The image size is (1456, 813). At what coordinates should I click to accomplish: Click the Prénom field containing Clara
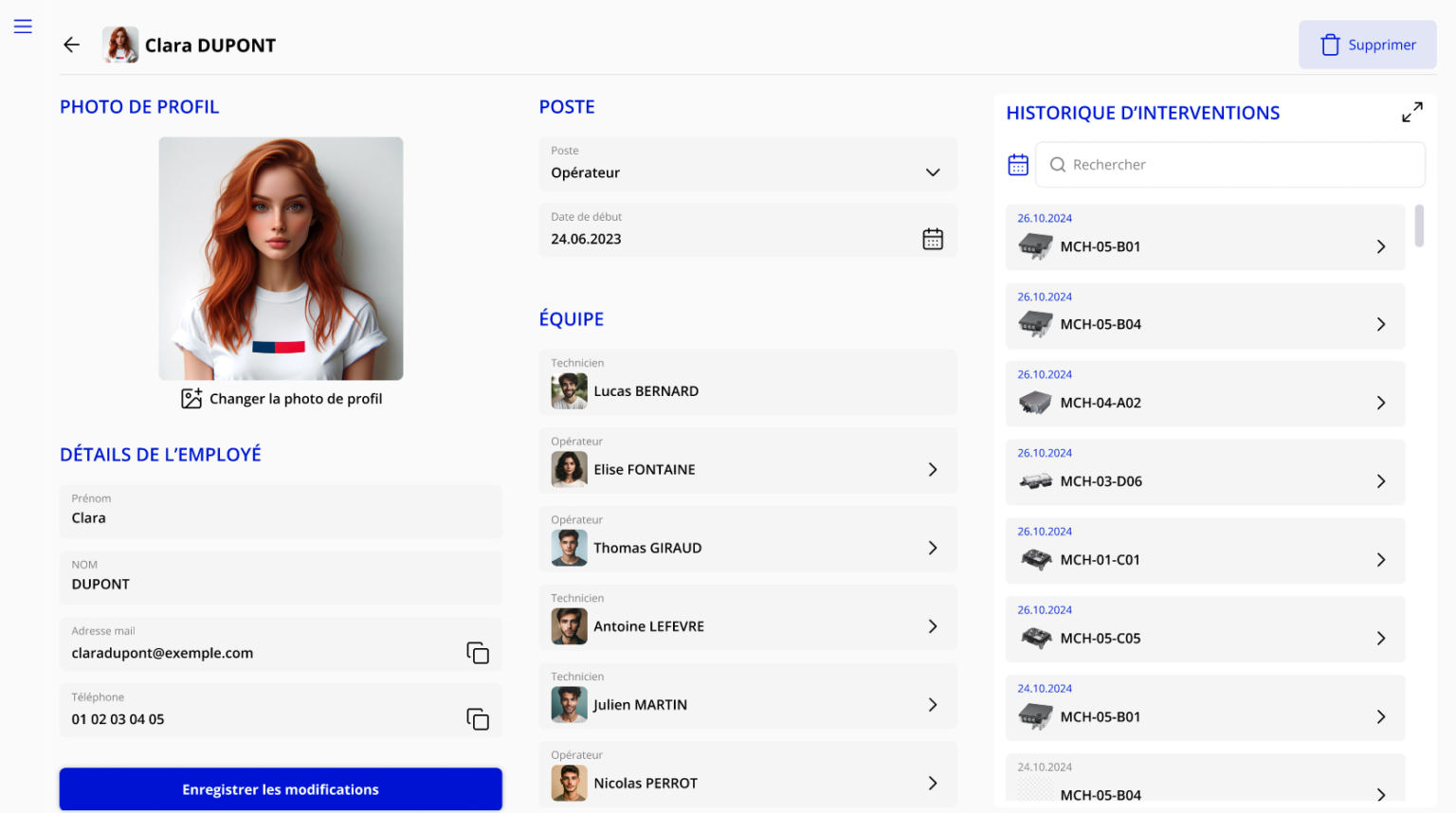pos(281,512)
